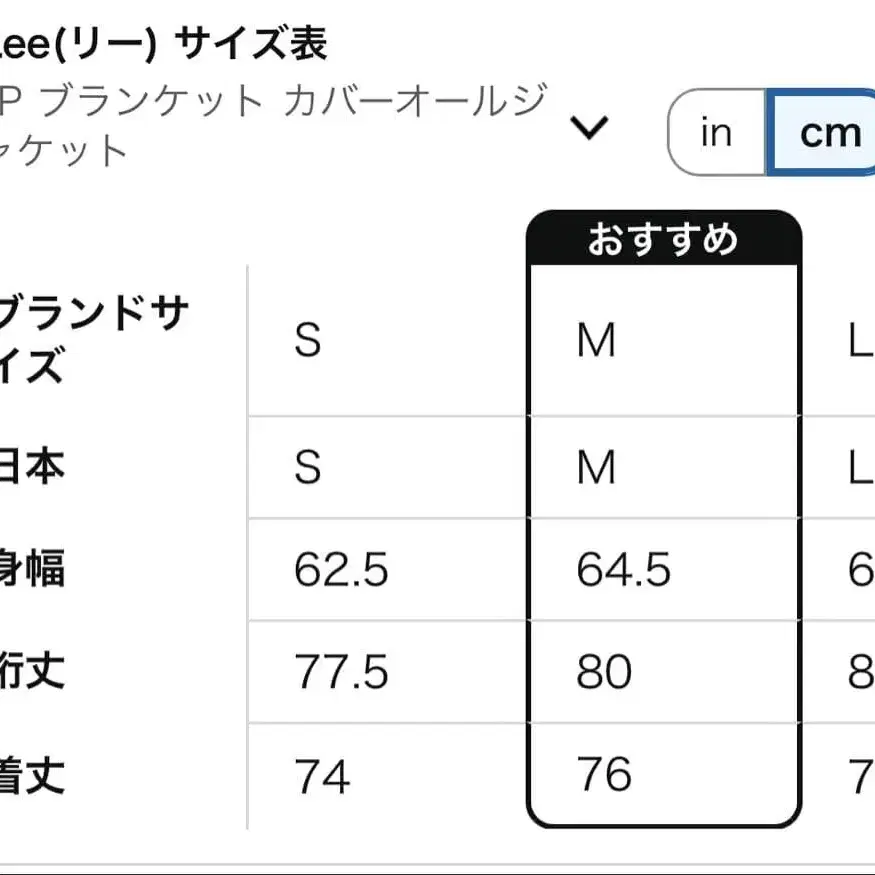Image resolution: width=875 pixels, height=875 pixels.
Task: Click the 74 value under size S
Action: tap(321, 774)
